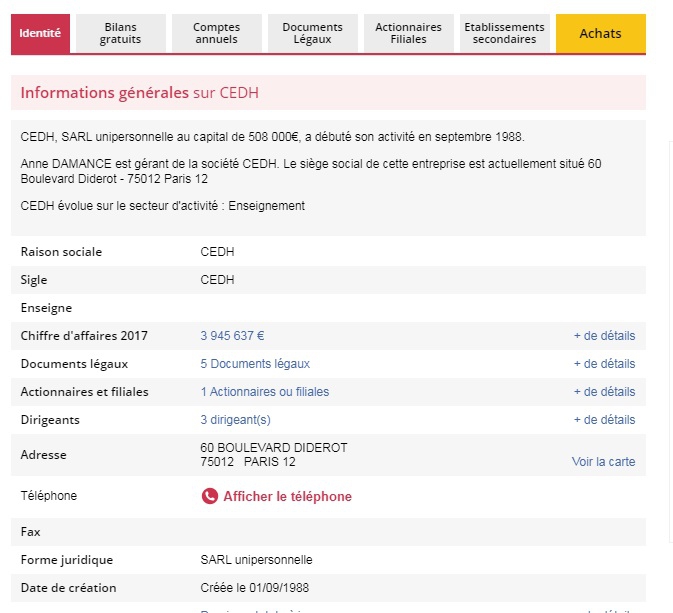The height and width of the screenshot is (613, 673).
Task: Click sentence about secteur d'activité Enseignement
Action: pos(163,206)
